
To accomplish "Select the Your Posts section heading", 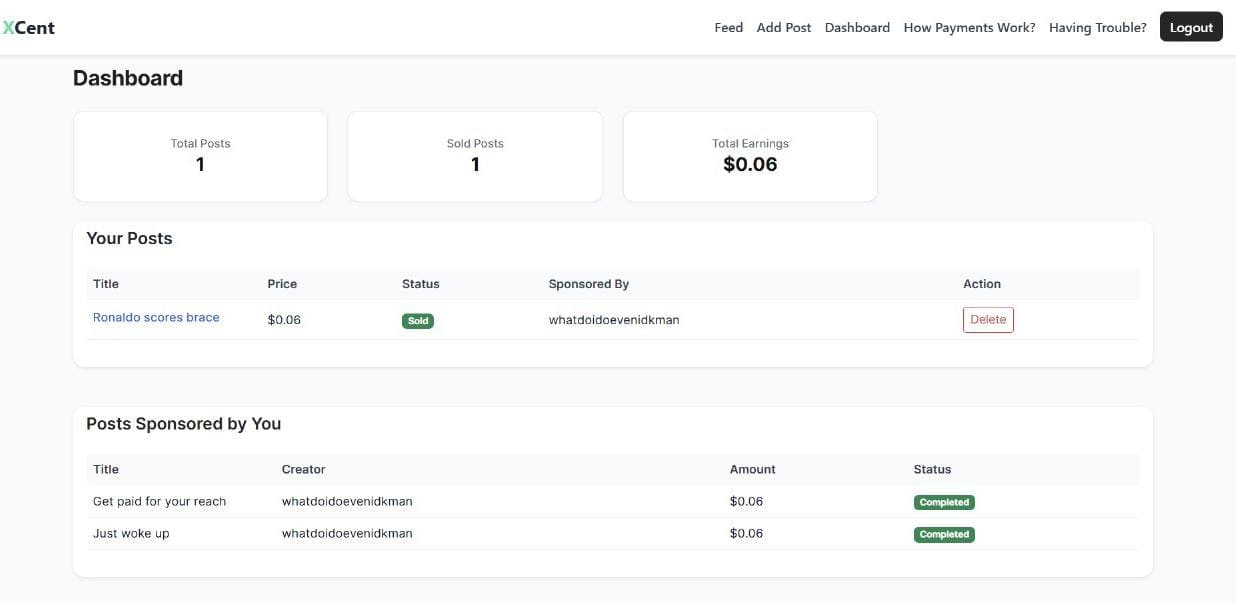I will (129, 238).
